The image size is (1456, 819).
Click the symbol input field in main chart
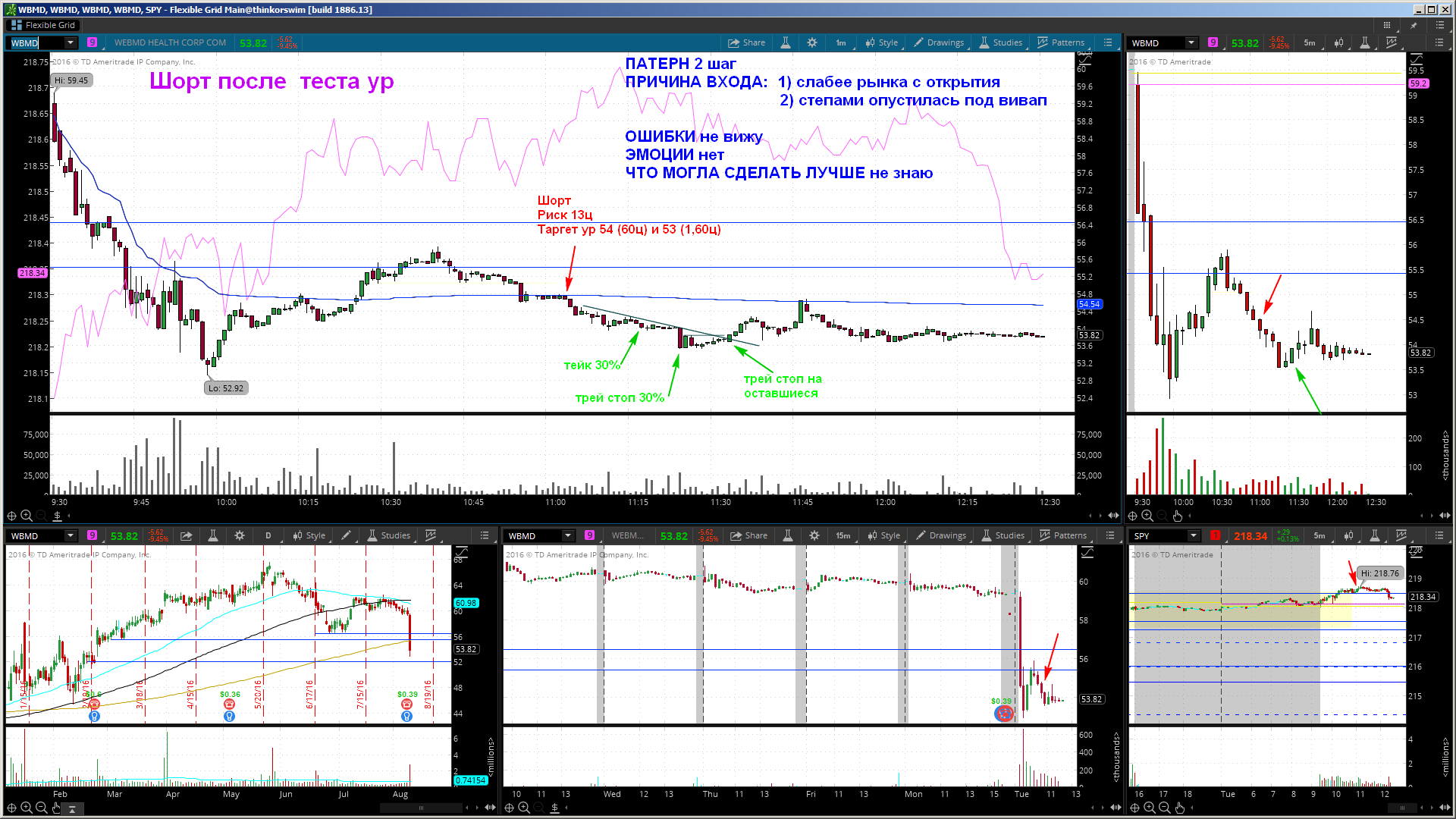click(35, 43)
